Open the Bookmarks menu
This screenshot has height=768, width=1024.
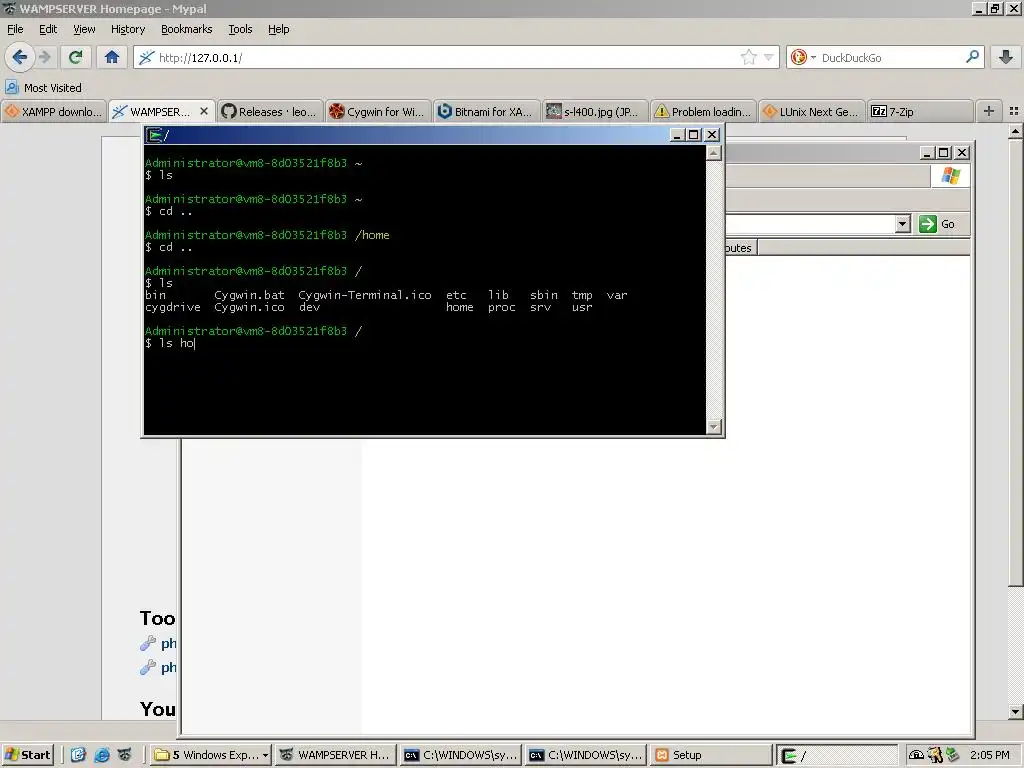click(187, 29)
